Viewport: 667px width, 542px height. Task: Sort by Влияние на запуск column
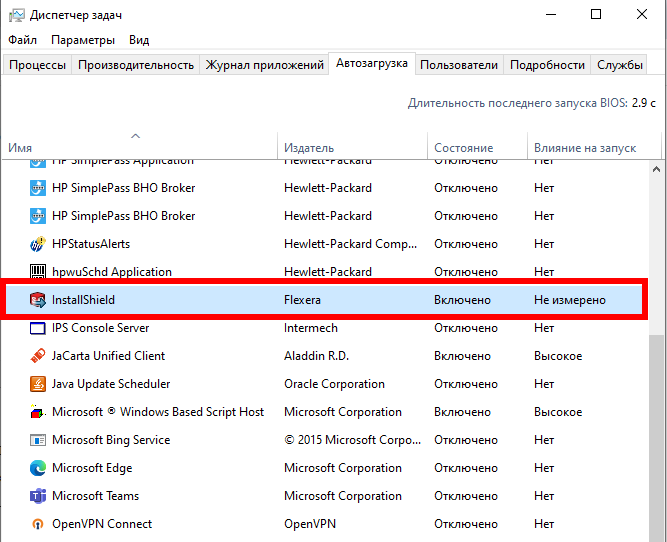click(585, 147)
